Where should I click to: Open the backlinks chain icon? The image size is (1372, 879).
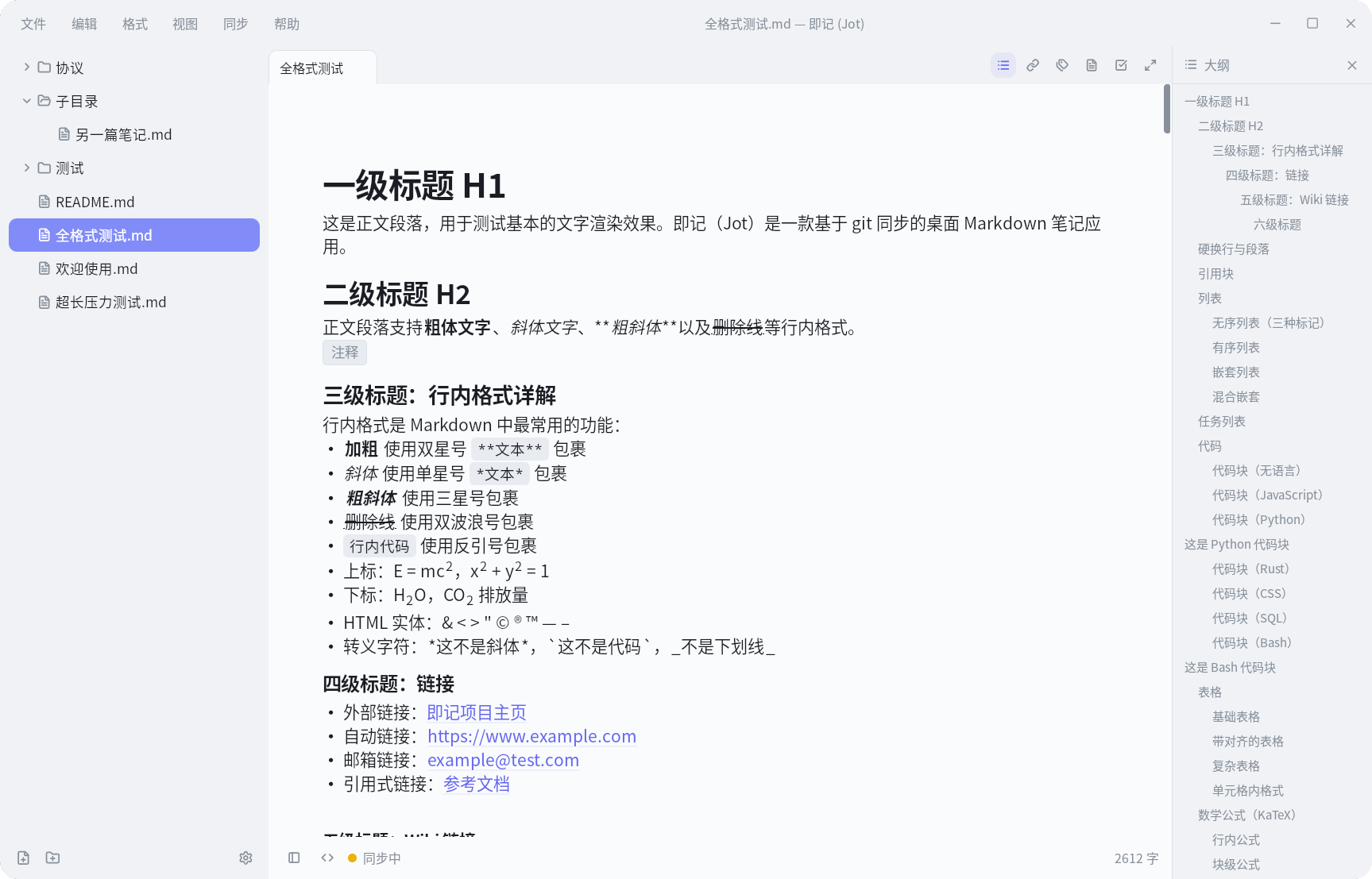[x=1033, y=65]
